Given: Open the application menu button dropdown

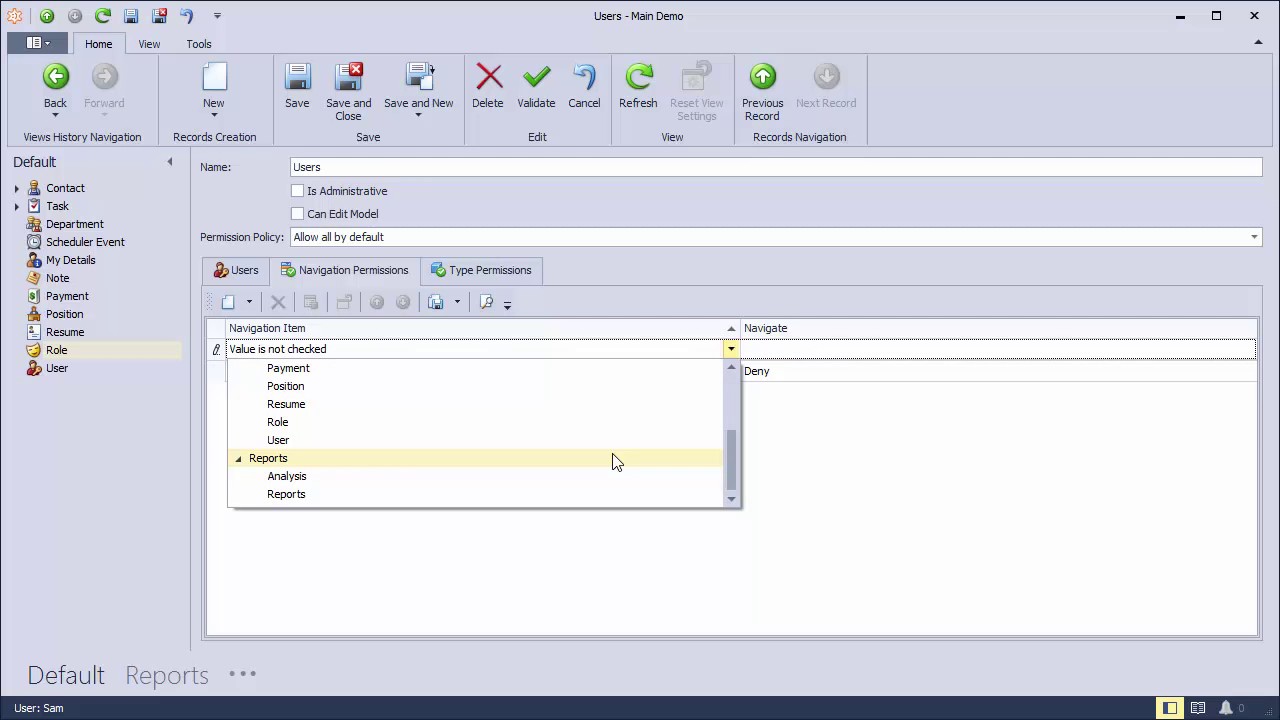Looking at the screenshot, I should (x=38, y=43).
